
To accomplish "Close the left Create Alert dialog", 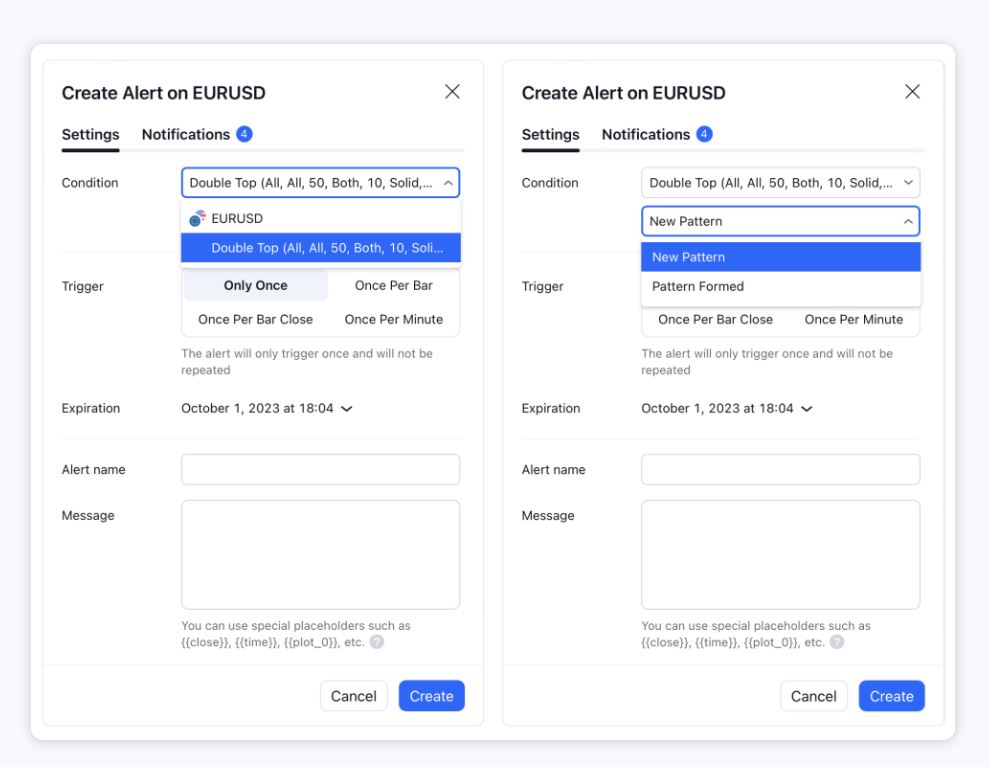I will point(452,91).
